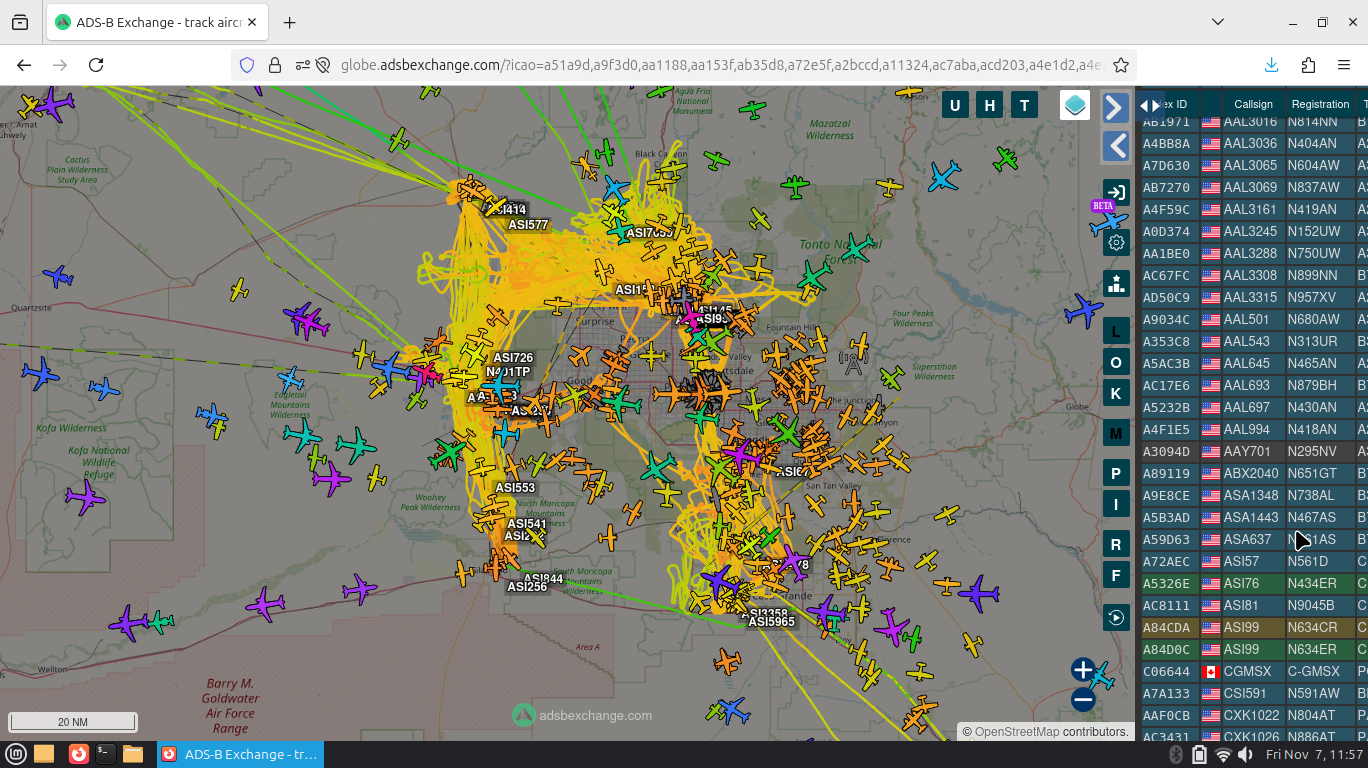Select callsign CXK1022 row
Image resolution: width=1368 pixels, height=768 pixels.
point(1253,715)
